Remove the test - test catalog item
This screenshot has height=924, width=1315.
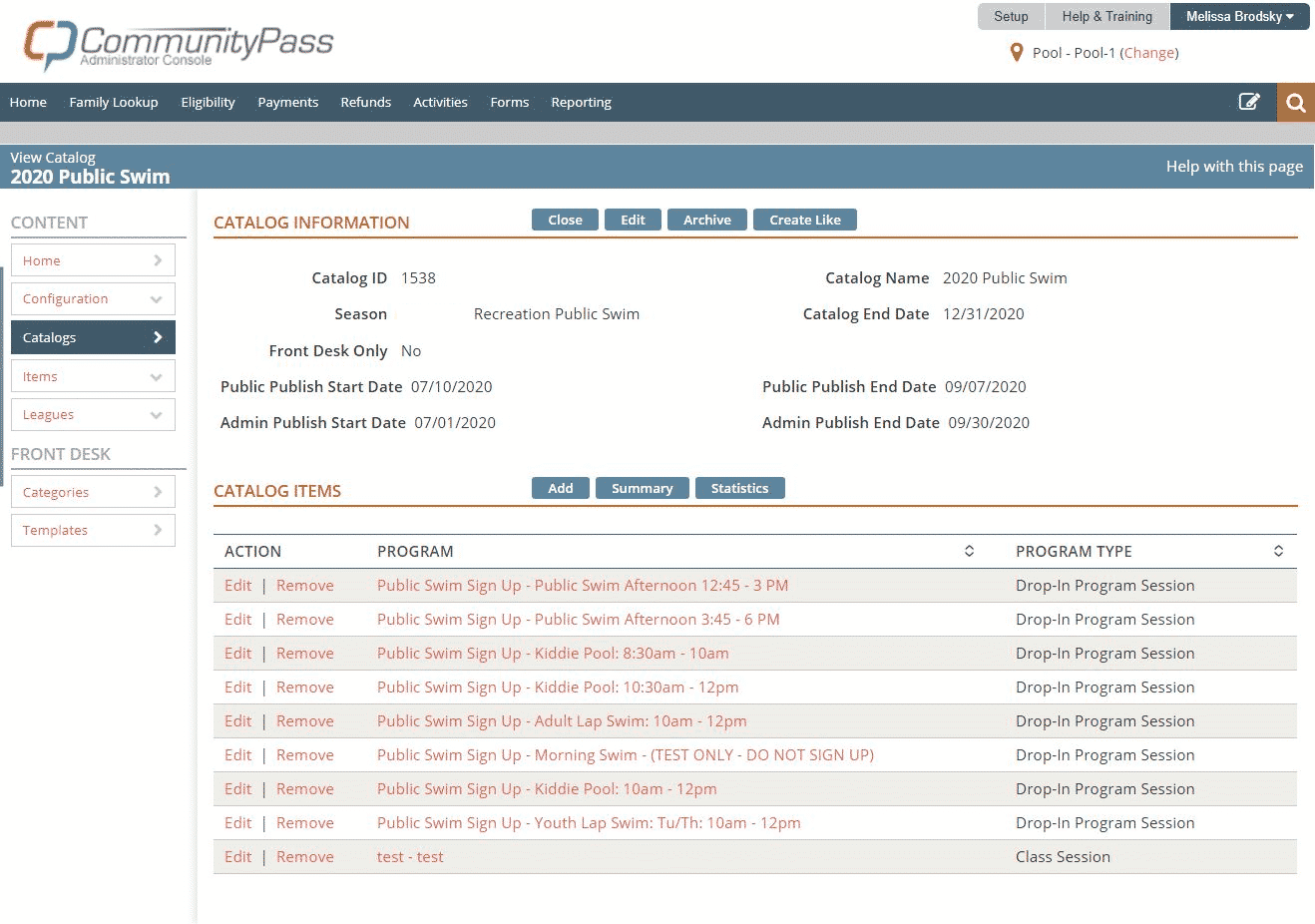point(304,856)
